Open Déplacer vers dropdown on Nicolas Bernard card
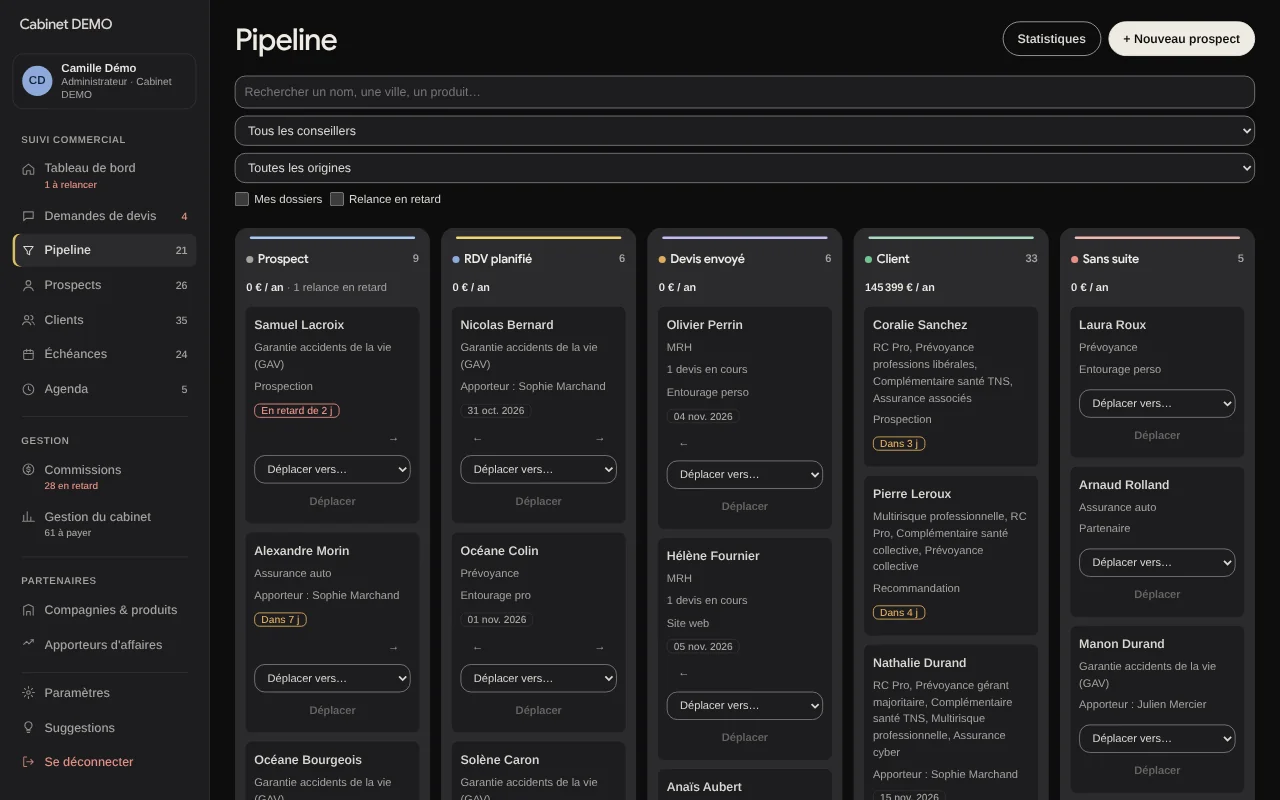 538,470
